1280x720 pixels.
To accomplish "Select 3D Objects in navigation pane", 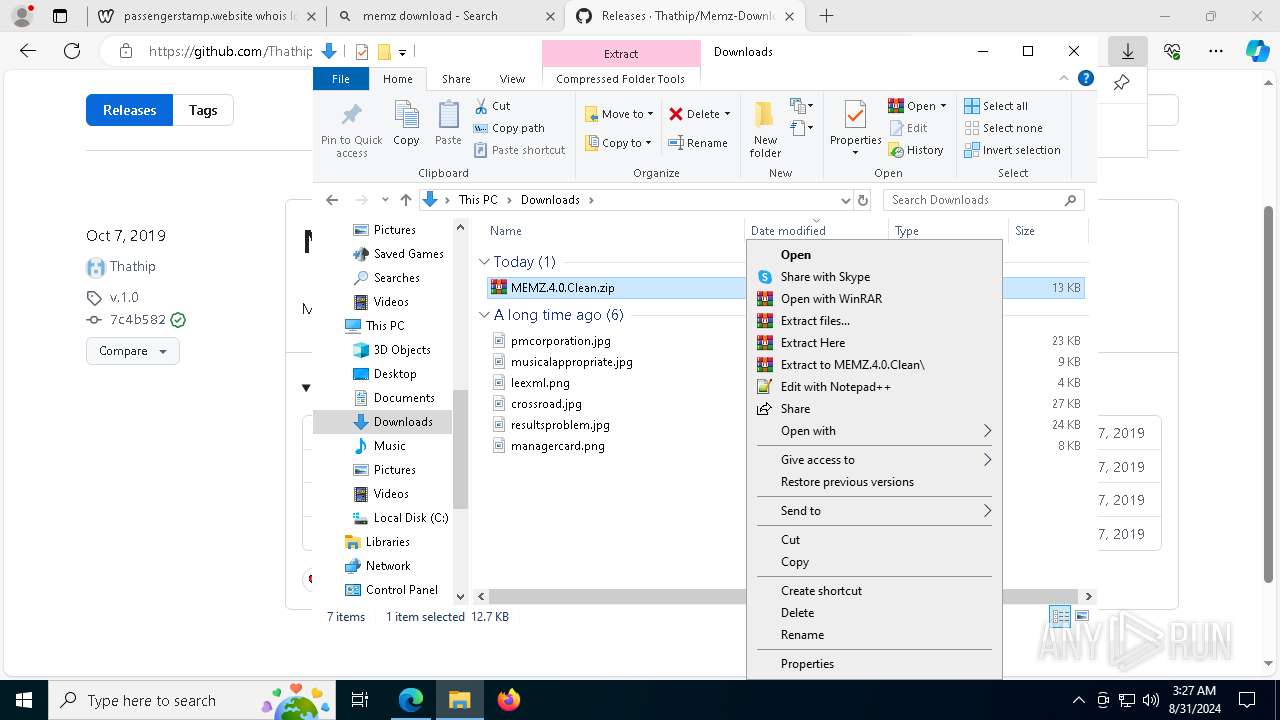I will point(401,350).
